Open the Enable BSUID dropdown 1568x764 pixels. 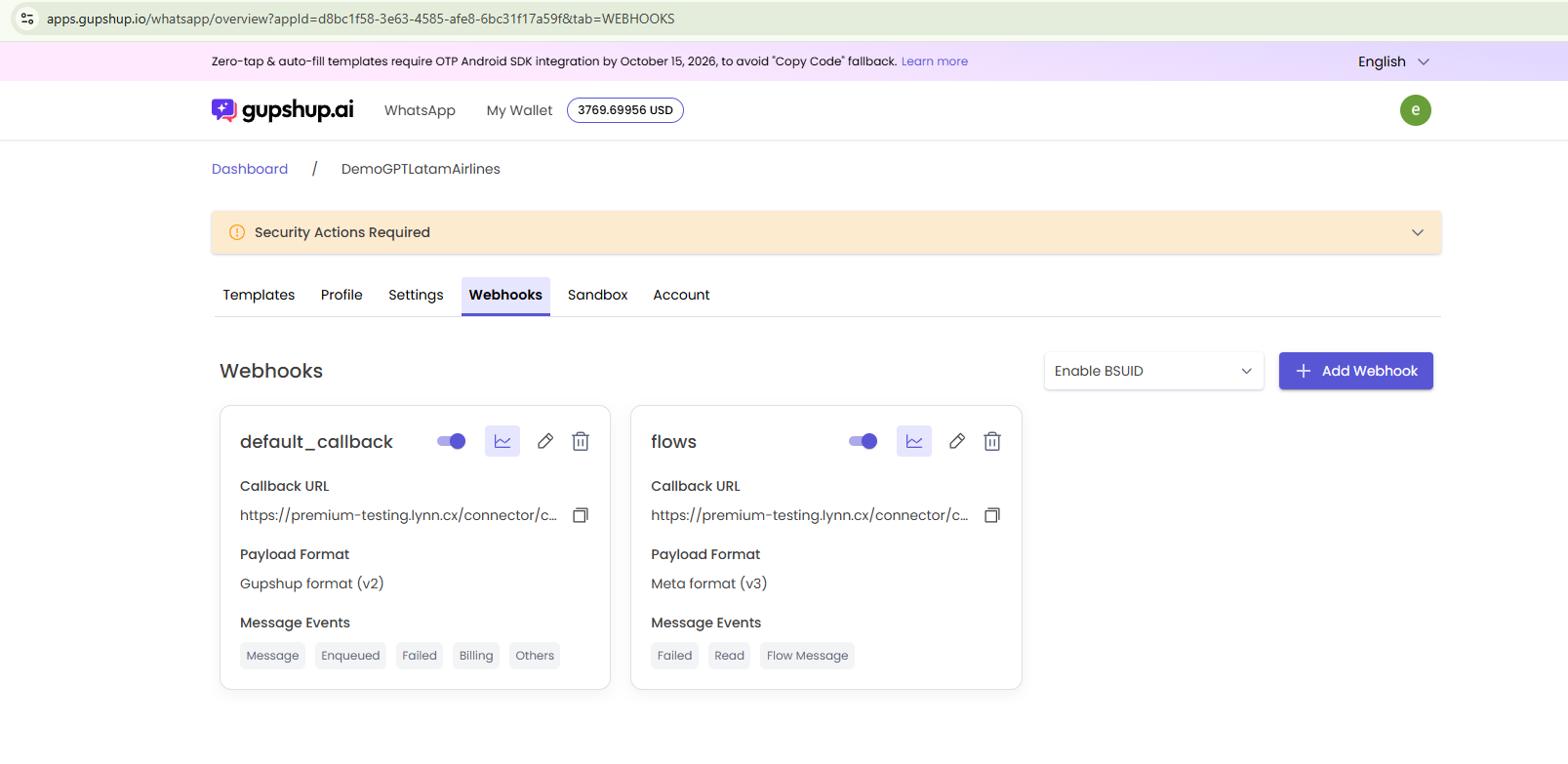[1154, 371]
